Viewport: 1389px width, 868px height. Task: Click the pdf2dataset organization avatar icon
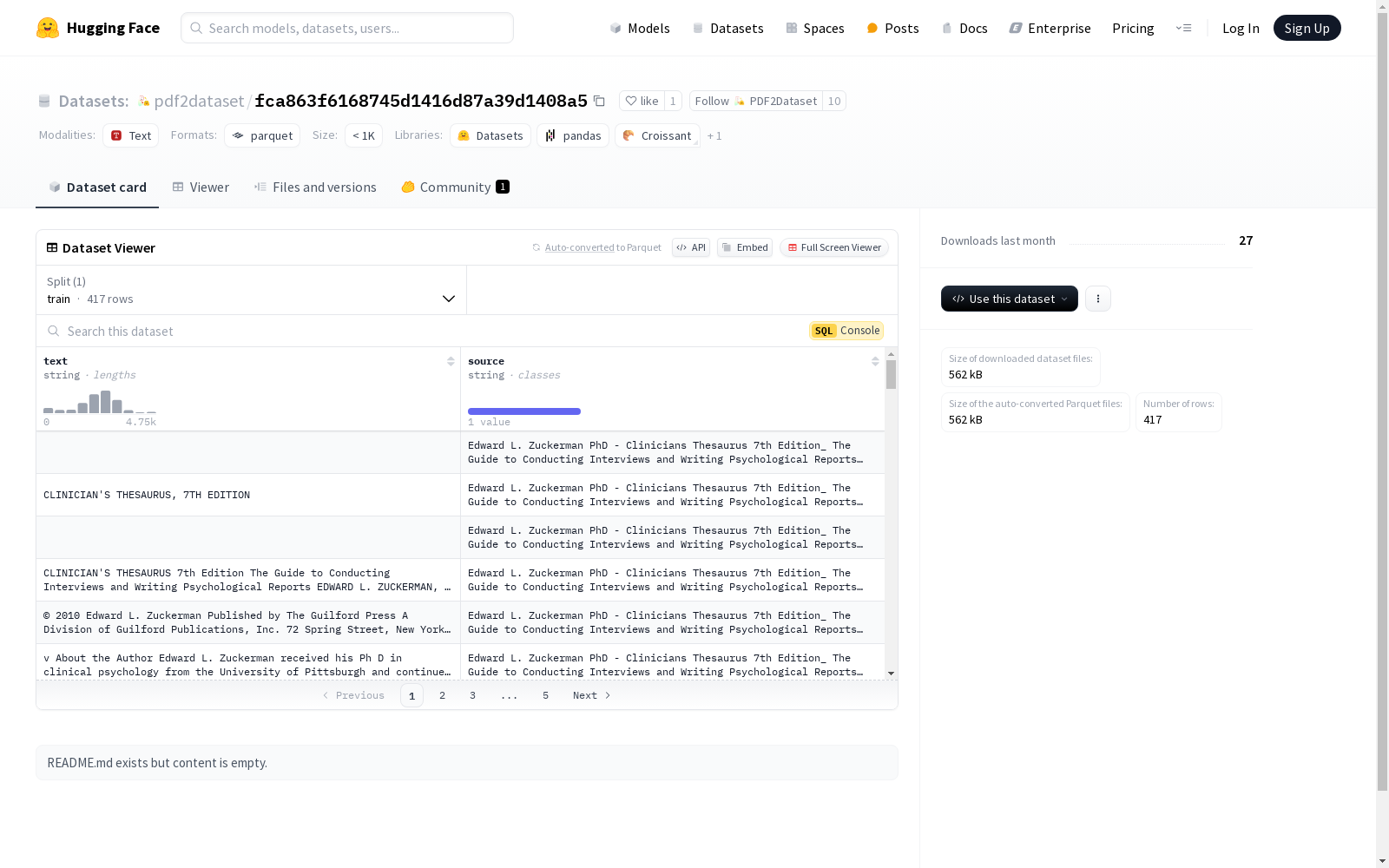[144, 101]
